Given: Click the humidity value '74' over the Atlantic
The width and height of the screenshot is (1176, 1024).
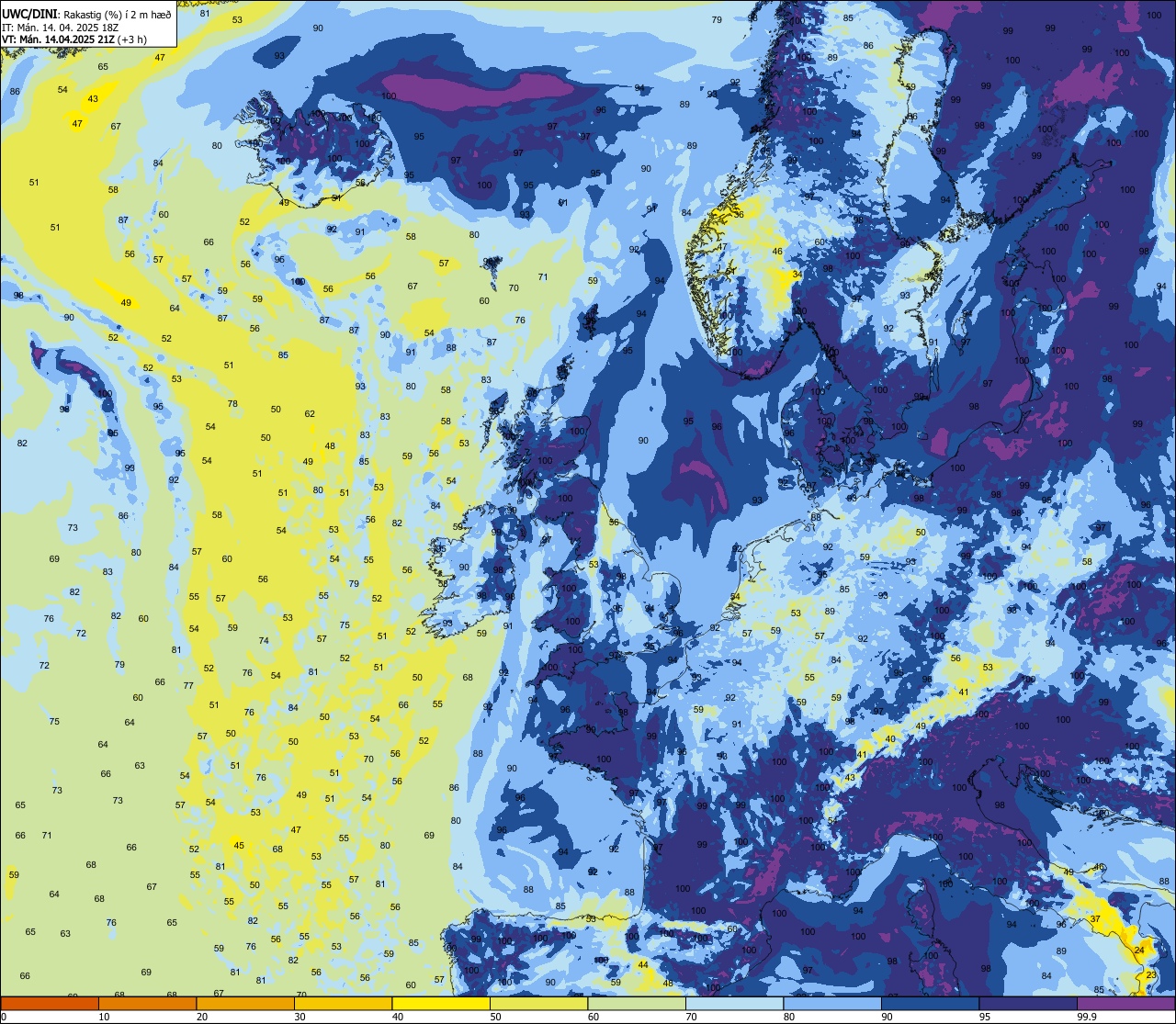Looking at the screenshot, I should (x=264, y=640).
